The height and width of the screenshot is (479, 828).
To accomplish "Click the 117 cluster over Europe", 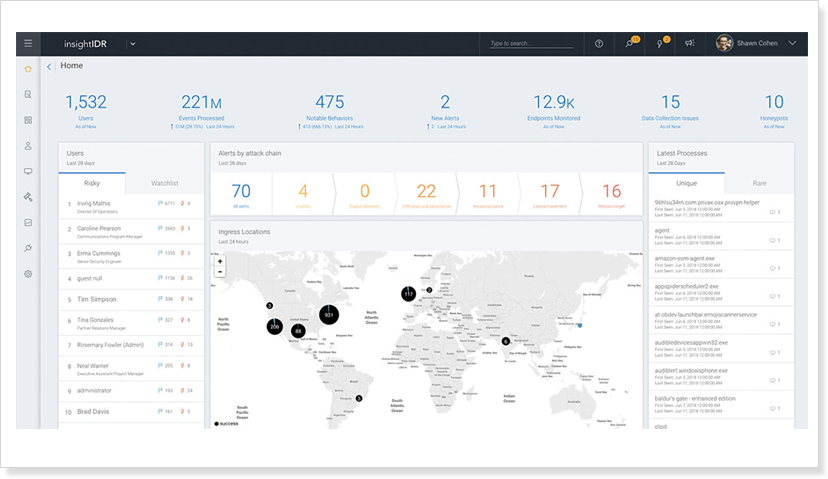I will click(408, 294).
